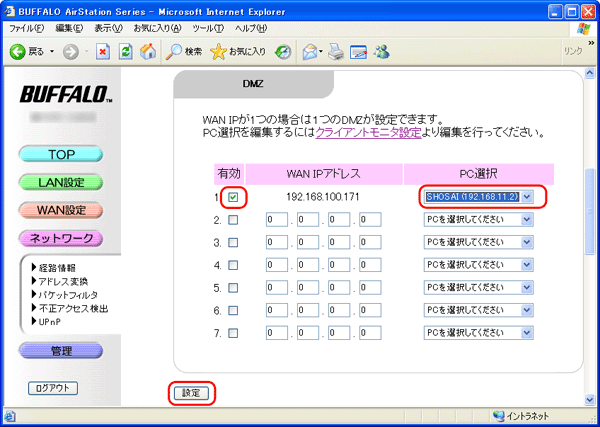Click the Print icon
Image resolution: width=600 pixels, height=427 pixels.
(336, 52)
